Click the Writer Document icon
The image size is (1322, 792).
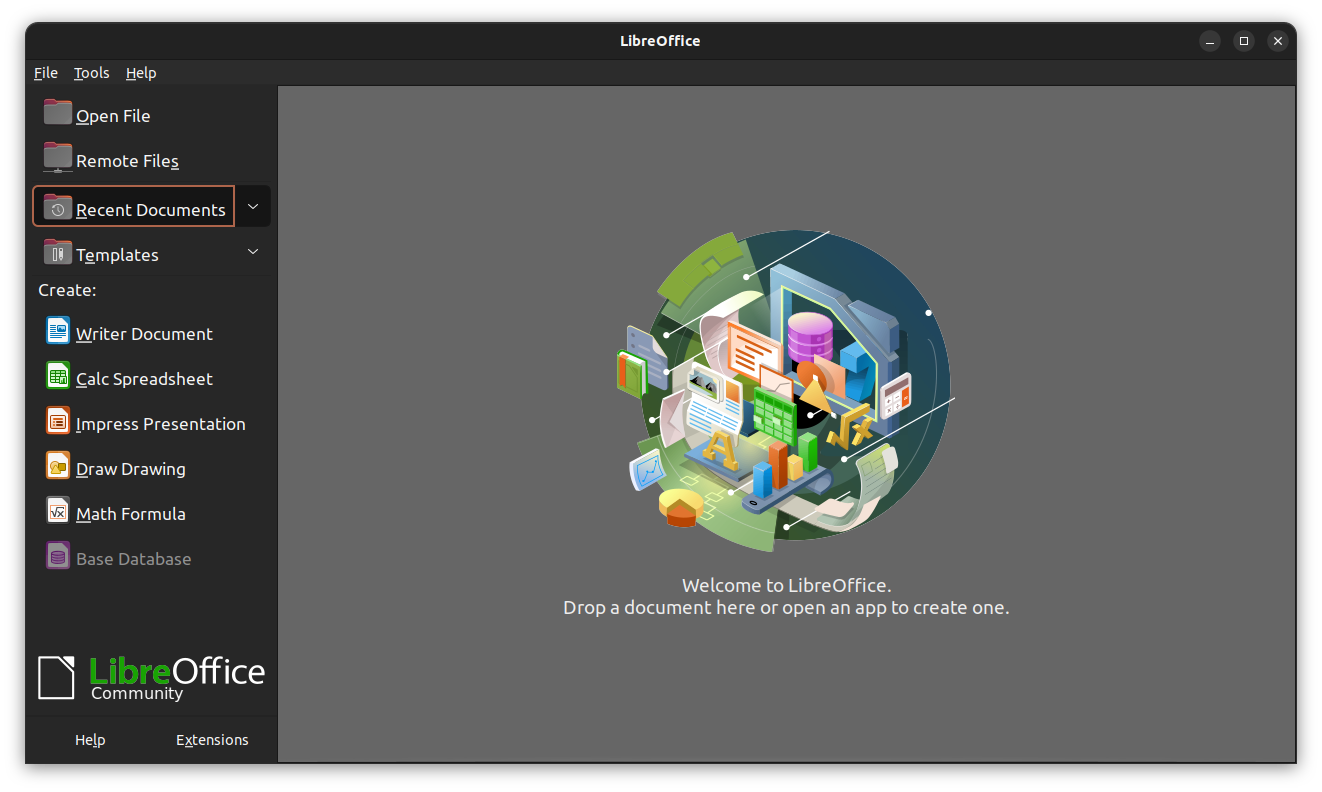point(58,330)
